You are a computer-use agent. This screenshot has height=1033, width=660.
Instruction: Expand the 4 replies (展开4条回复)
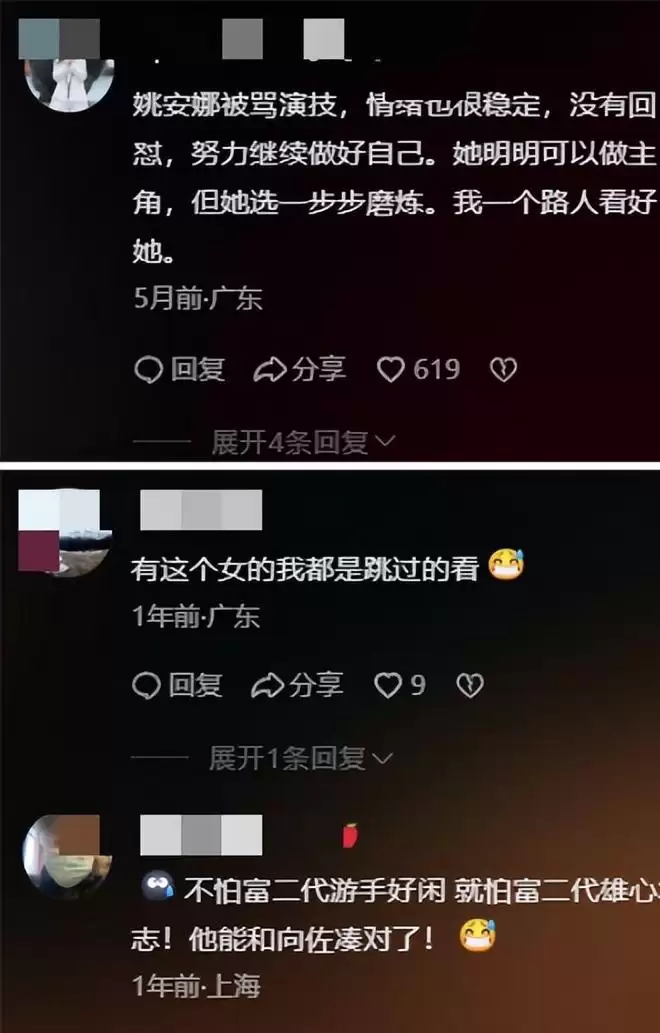coord(303,443)
